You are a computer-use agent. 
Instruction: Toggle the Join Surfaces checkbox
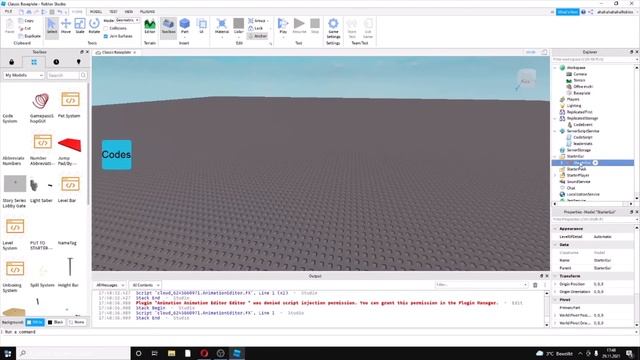tap(106, 36)
